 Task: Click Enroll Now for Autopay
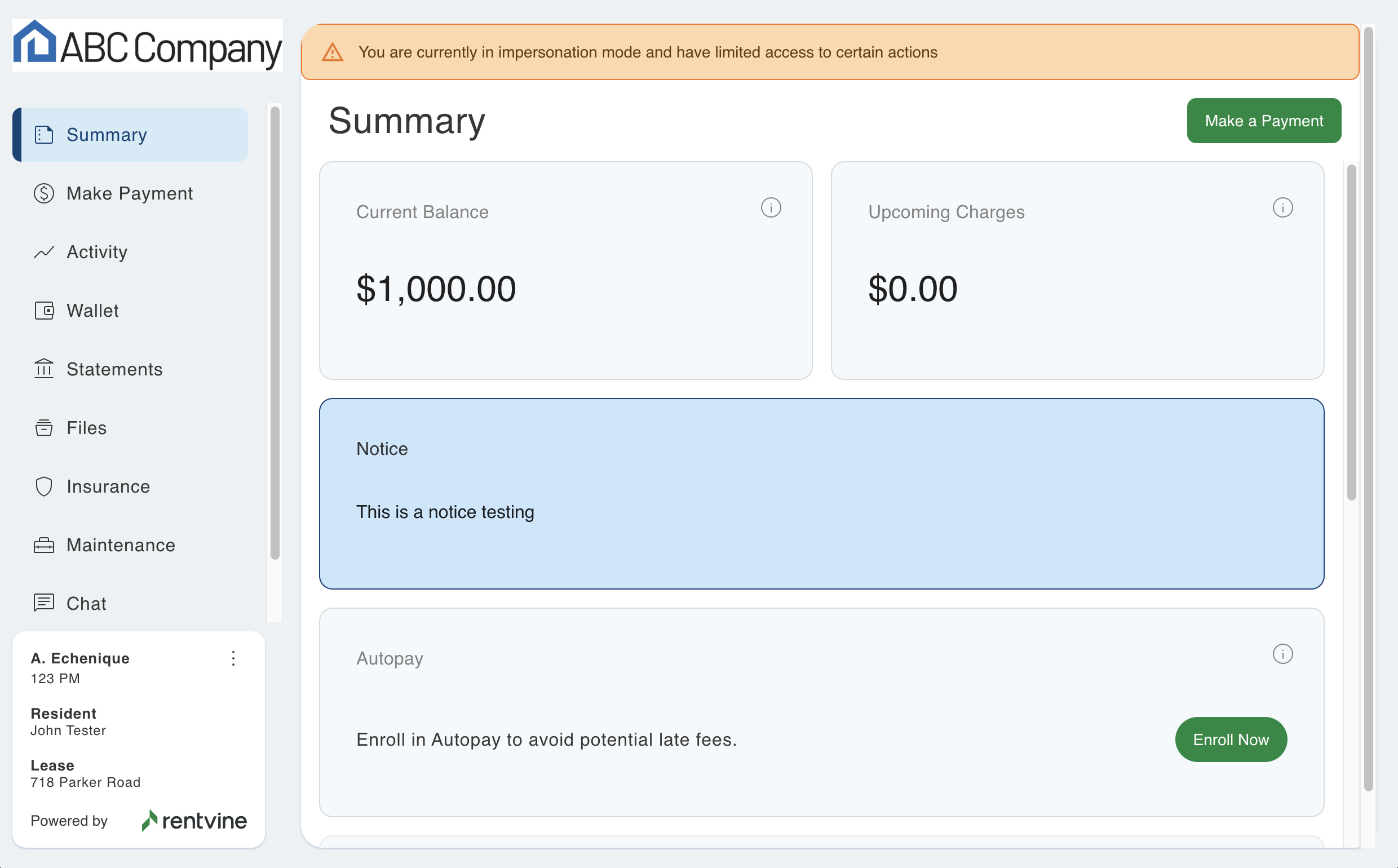coord(1231,739)
